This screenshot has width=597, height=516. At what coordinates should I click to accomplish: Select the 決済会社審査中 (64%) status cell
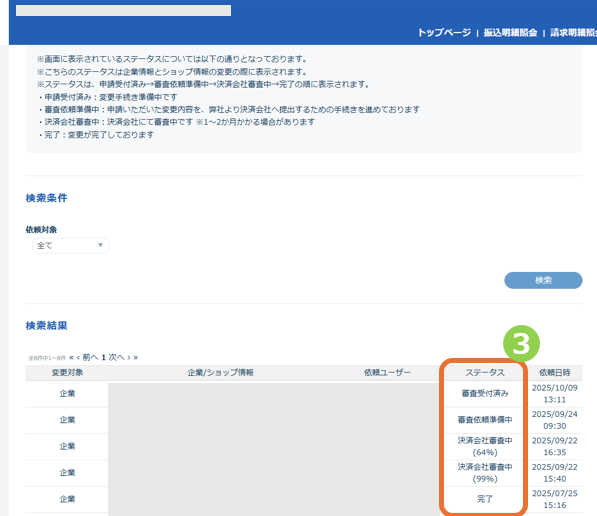(x=485, y=446)
